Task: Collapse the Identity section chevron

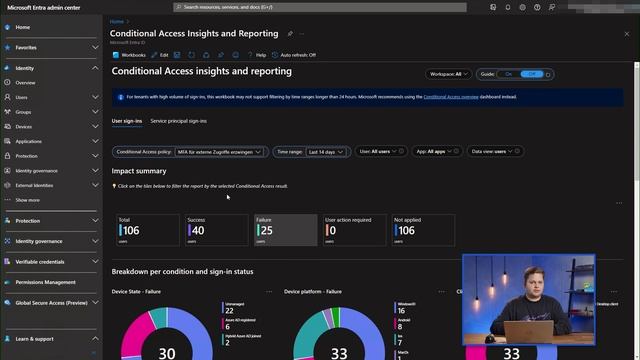Action: [95, 68]
